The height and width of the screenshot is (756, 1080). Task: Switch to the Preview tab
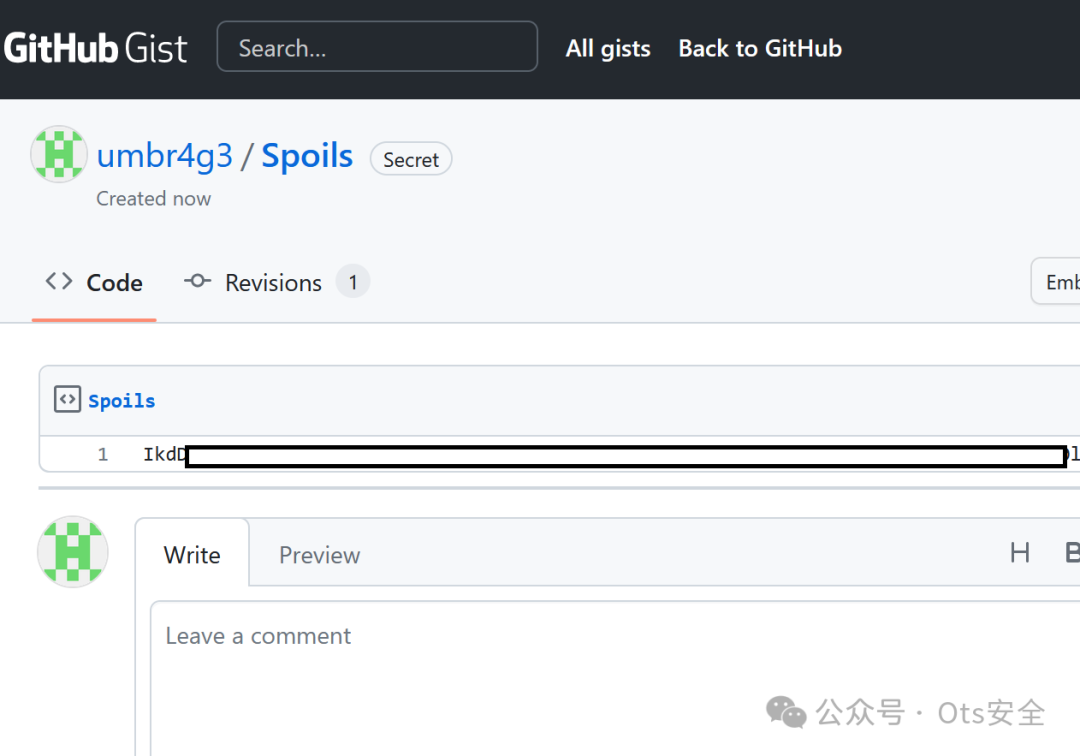pyautogui.click(x=320, y=555)
